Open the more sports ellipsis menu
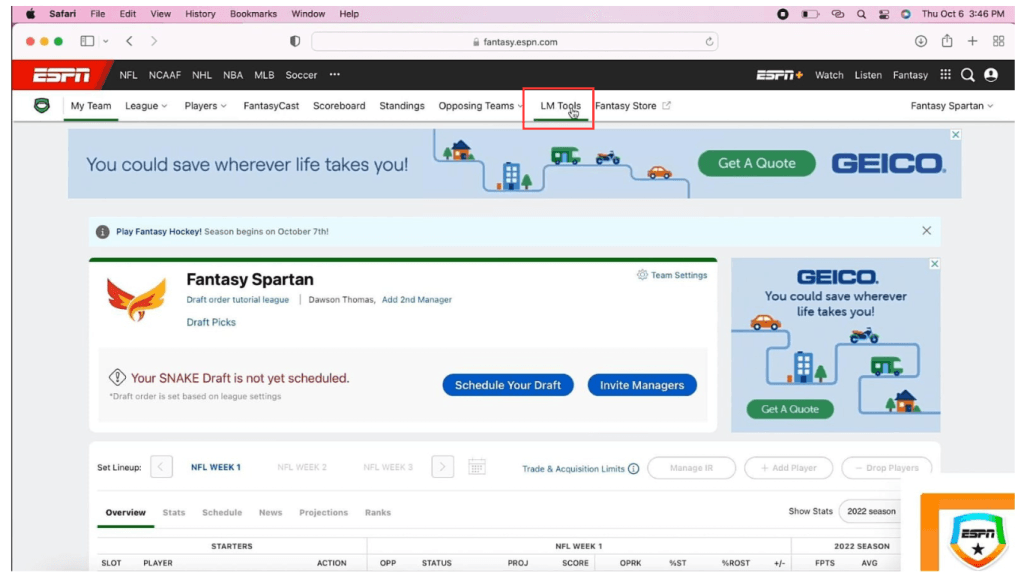Image resolution: width=1024 pixels, height=576 pixels. click(x=335, y=74)
